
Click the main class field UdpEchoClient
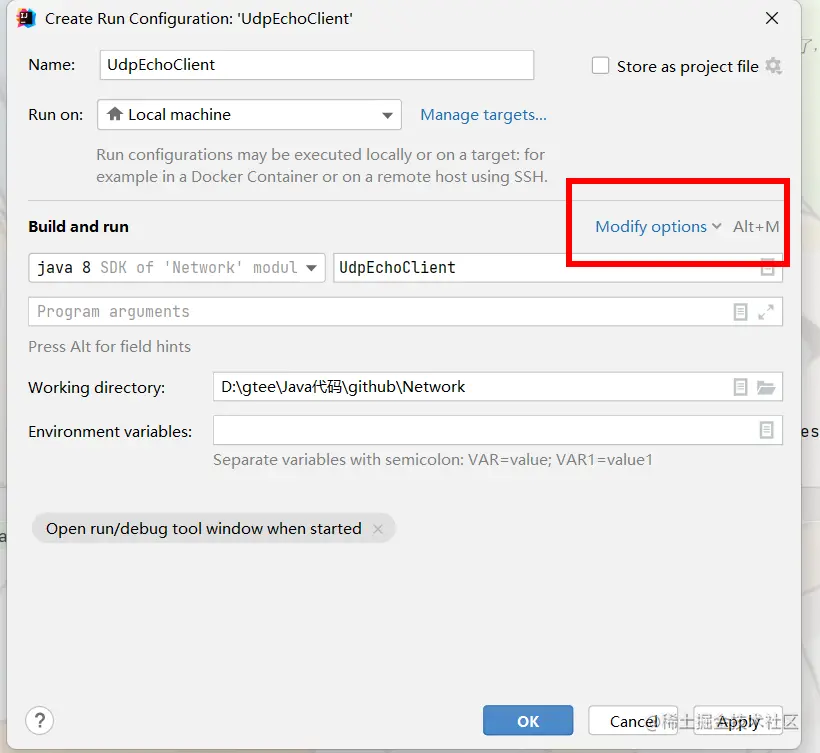(x=558, y=268)
